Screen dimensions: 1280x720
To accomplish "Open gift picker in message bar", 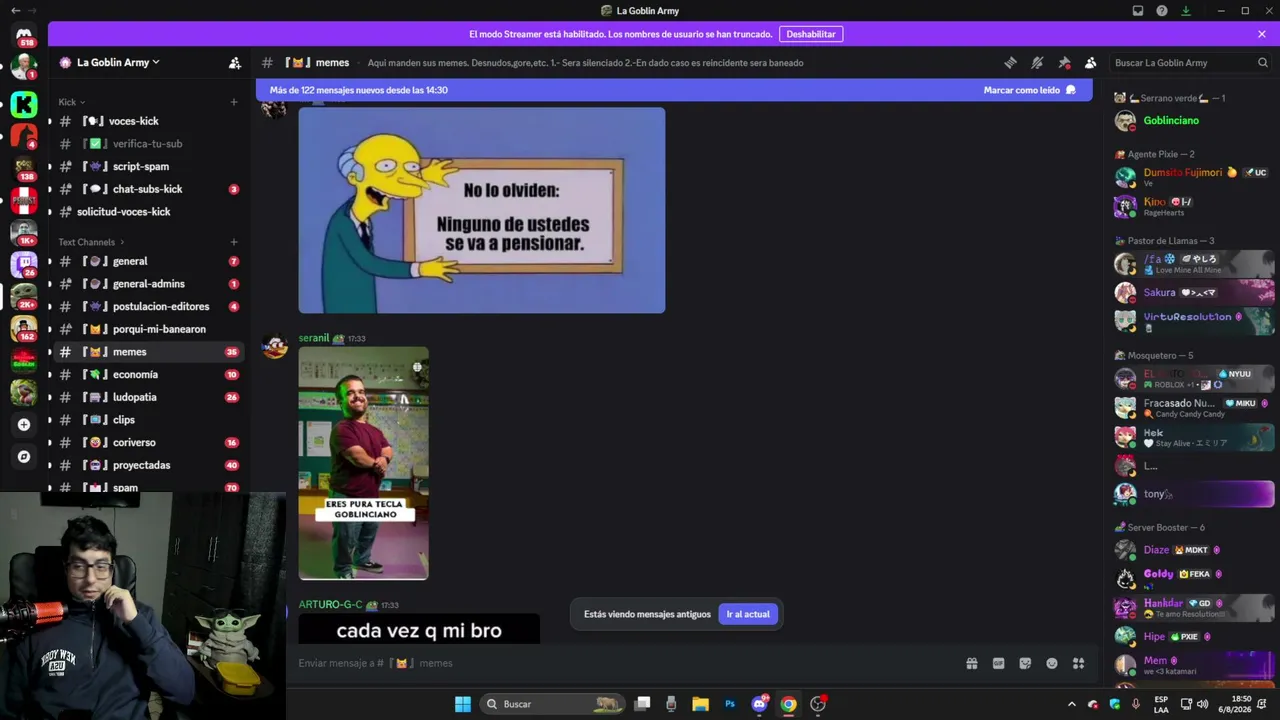I will coord(971,663).
